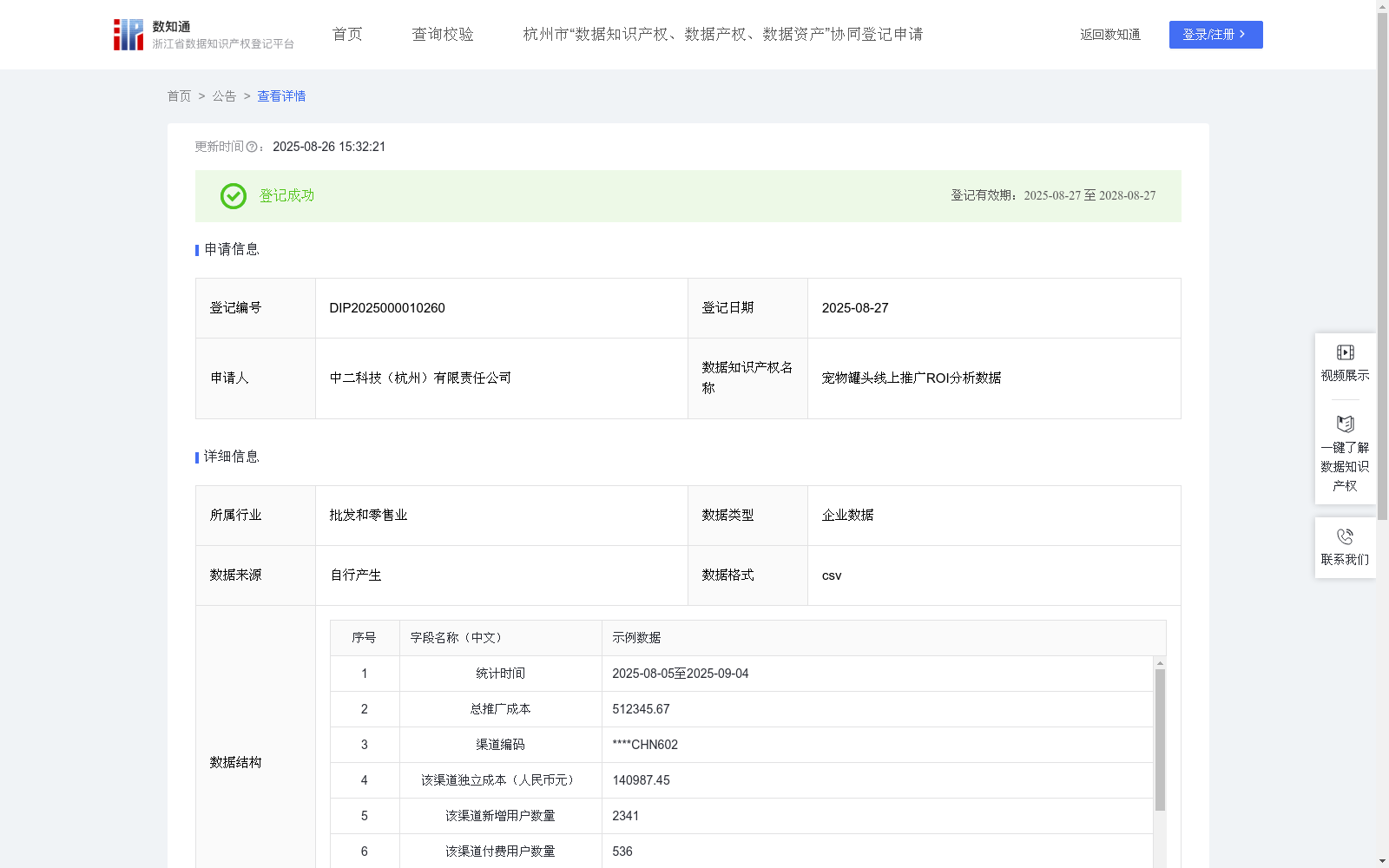Image resolution: width=1389 pixels, height=868 pixels.
Task: Click the 该渠道新增用户数量 field
Action: point(500,816)
